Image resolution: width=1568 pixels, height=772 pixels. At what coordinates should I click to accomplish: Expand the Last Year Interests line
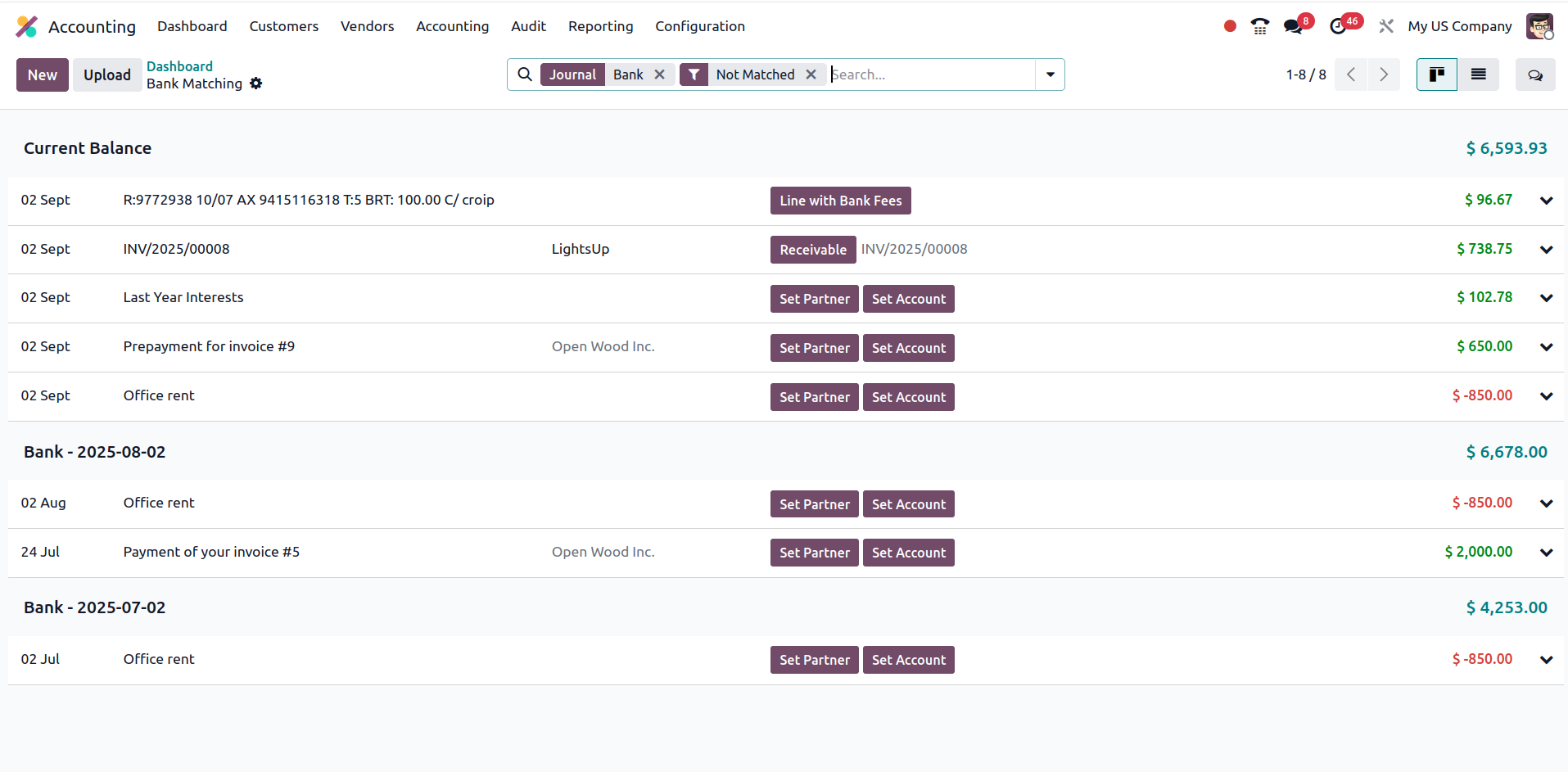(x=1546, y=298)
